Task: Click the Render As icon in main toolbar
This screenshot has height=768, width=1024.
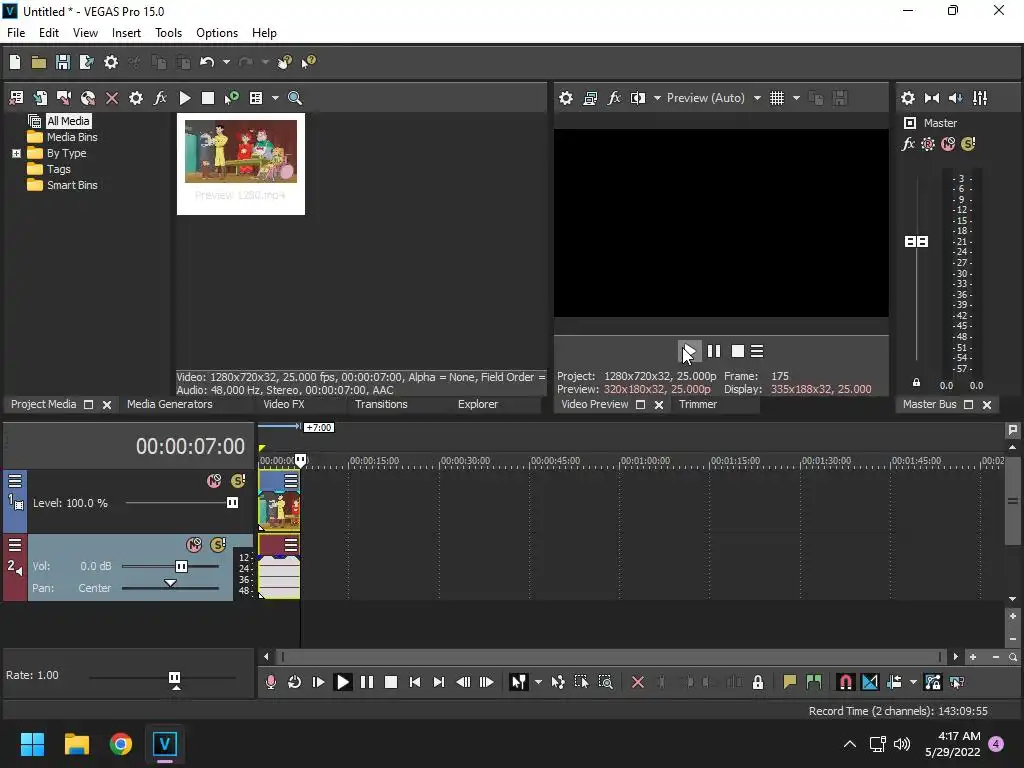Action: point(86,62)
